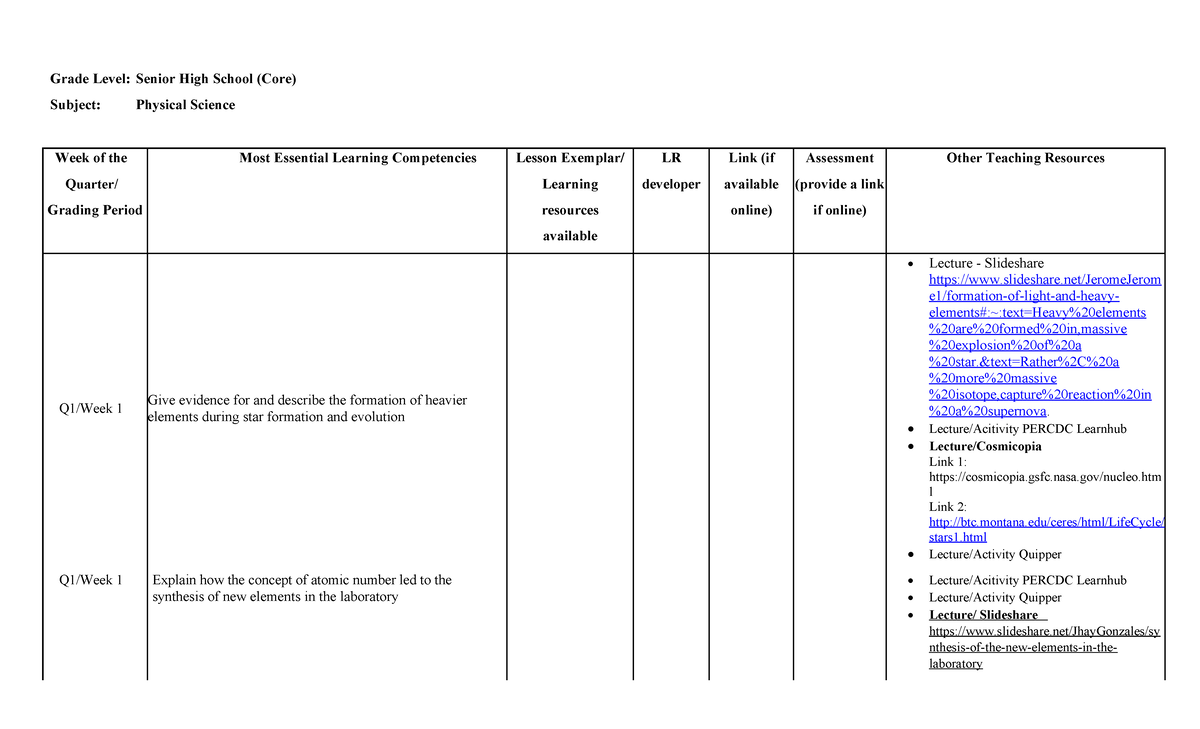Click the Other Teaching Resources header cell
Viewport: 1200px width, 729px height.
pos(1025,158)
